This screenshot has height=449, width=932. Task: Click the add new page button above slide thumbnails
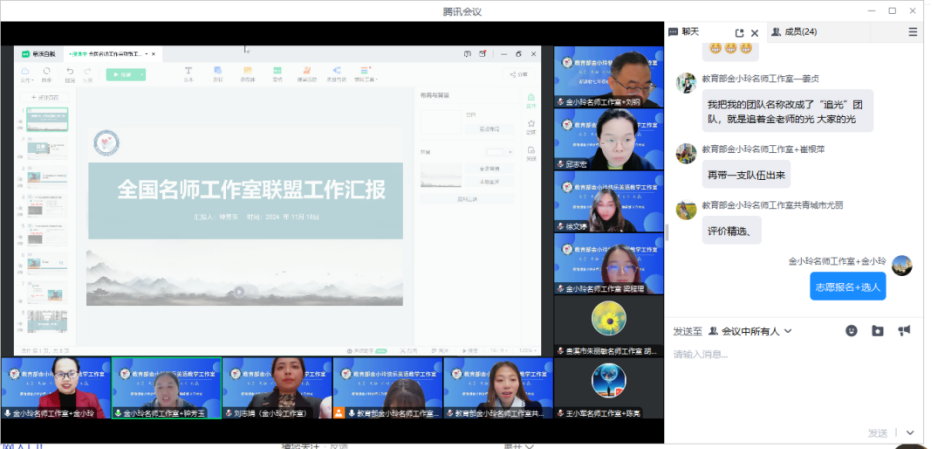[44, 97]
